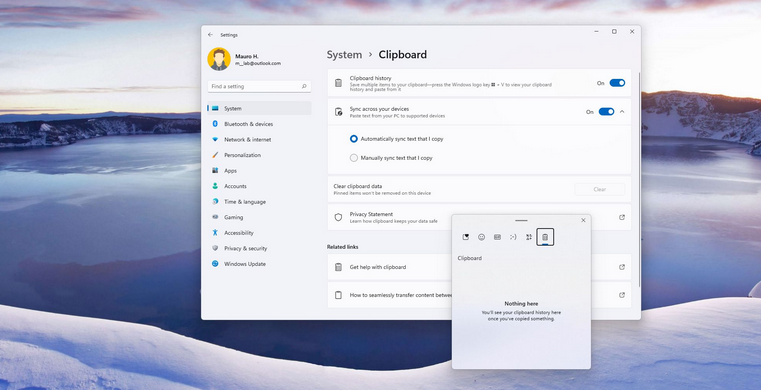The image size is (761, 390).
Task: Click the panel drag handle bar
Action: 521,220
